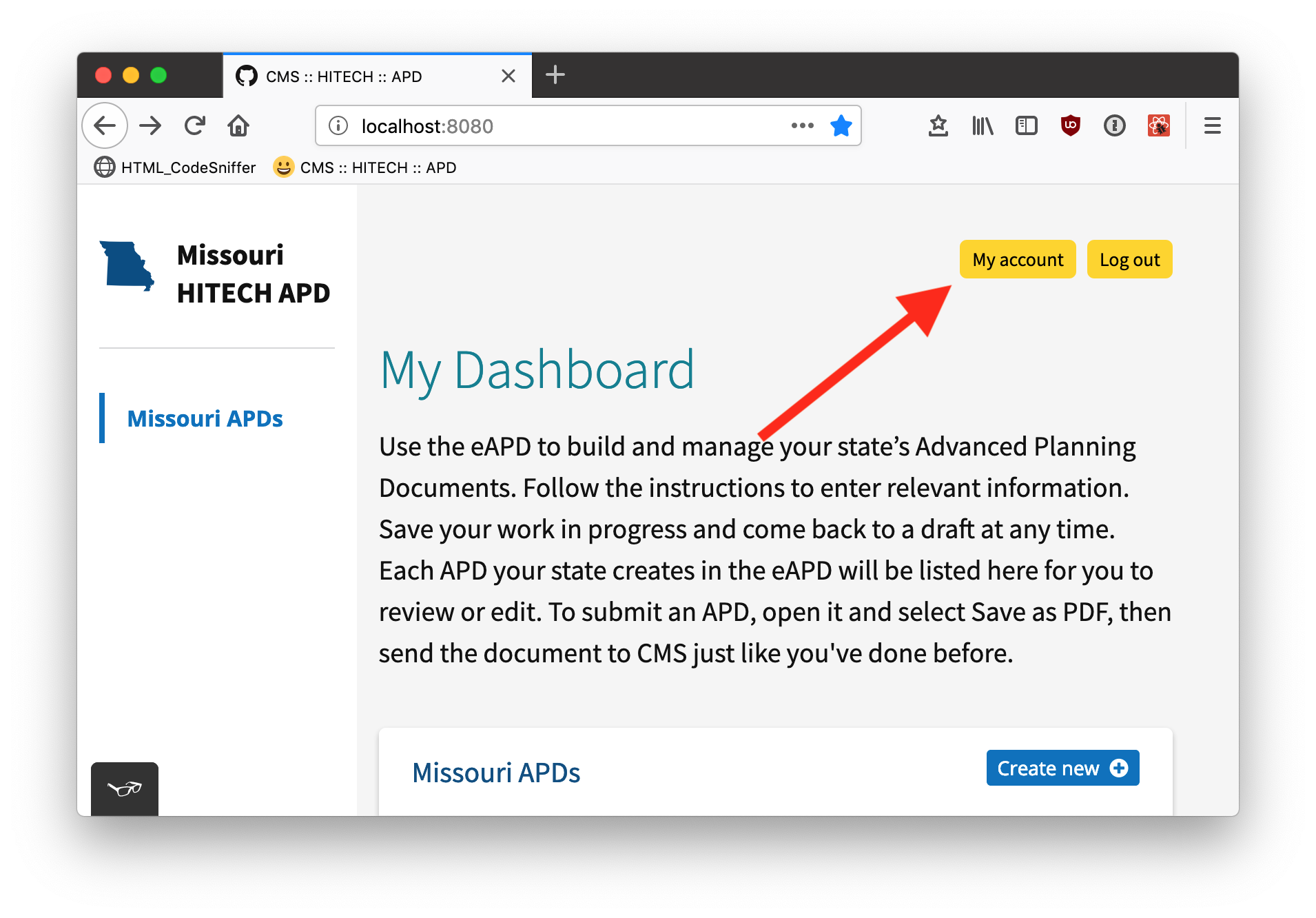Open the Firefox Library
Screen dimensions: 1316x918
983,125
